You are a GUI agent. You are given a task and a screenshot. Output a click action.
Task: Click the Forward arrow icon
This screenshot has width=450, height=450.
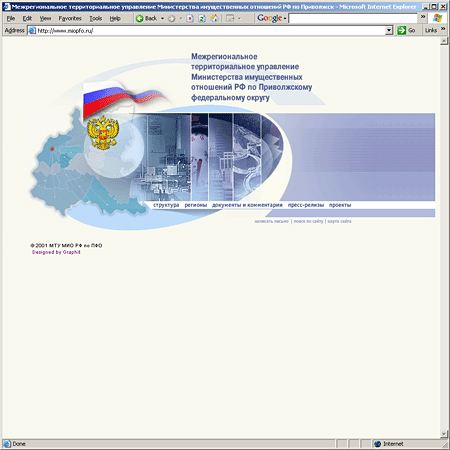click(x=171, y=19)
